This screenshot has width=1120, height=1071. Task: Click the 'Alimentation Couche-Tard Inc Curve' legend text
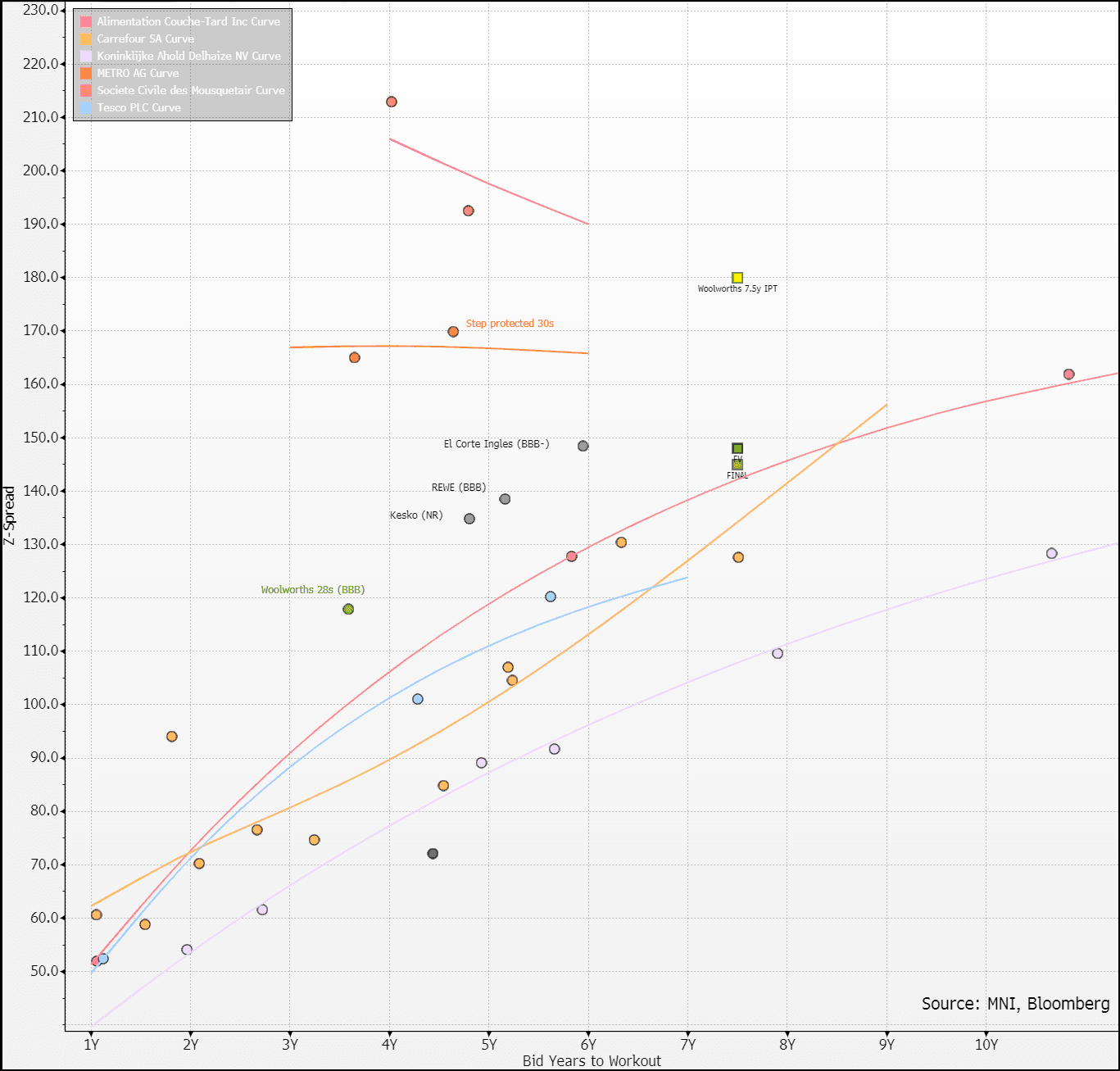click(188, 21)
